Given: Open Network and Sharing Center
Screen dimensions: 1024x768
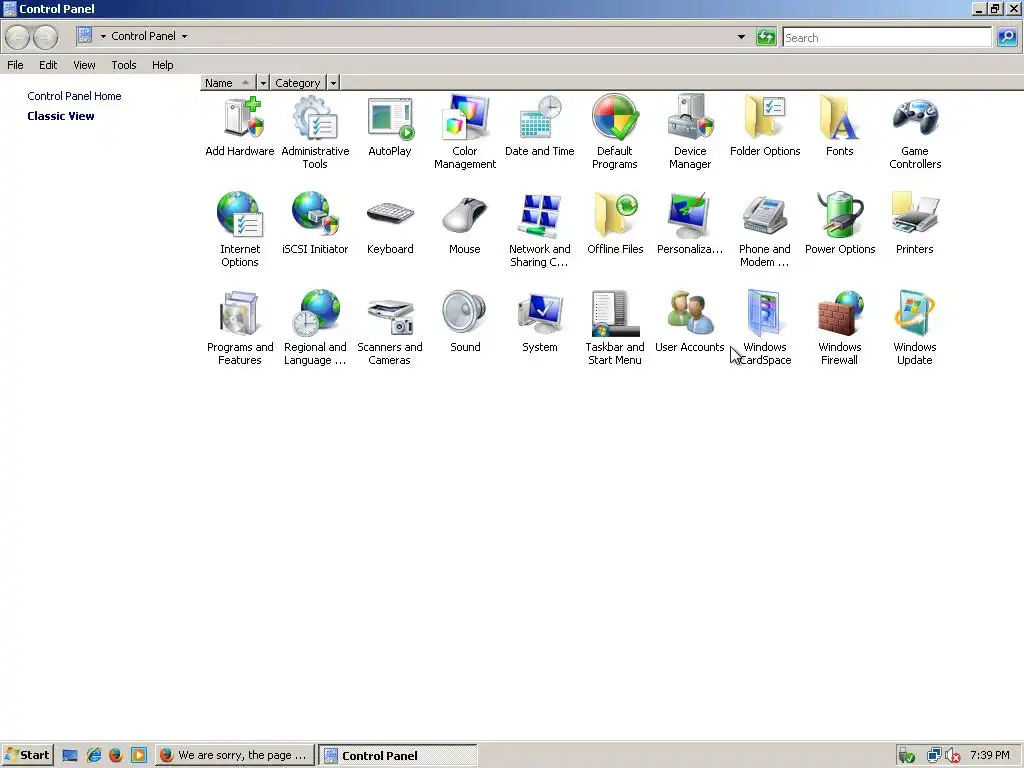Looking at the screenshot, I should 539,231.
